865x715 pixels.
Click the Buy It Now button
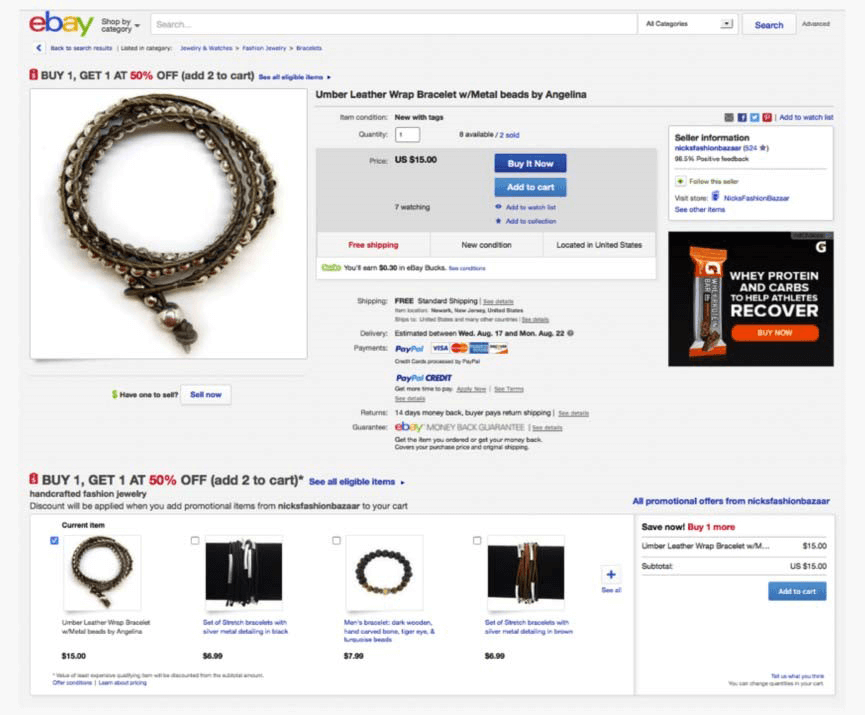tap(530, 163)
